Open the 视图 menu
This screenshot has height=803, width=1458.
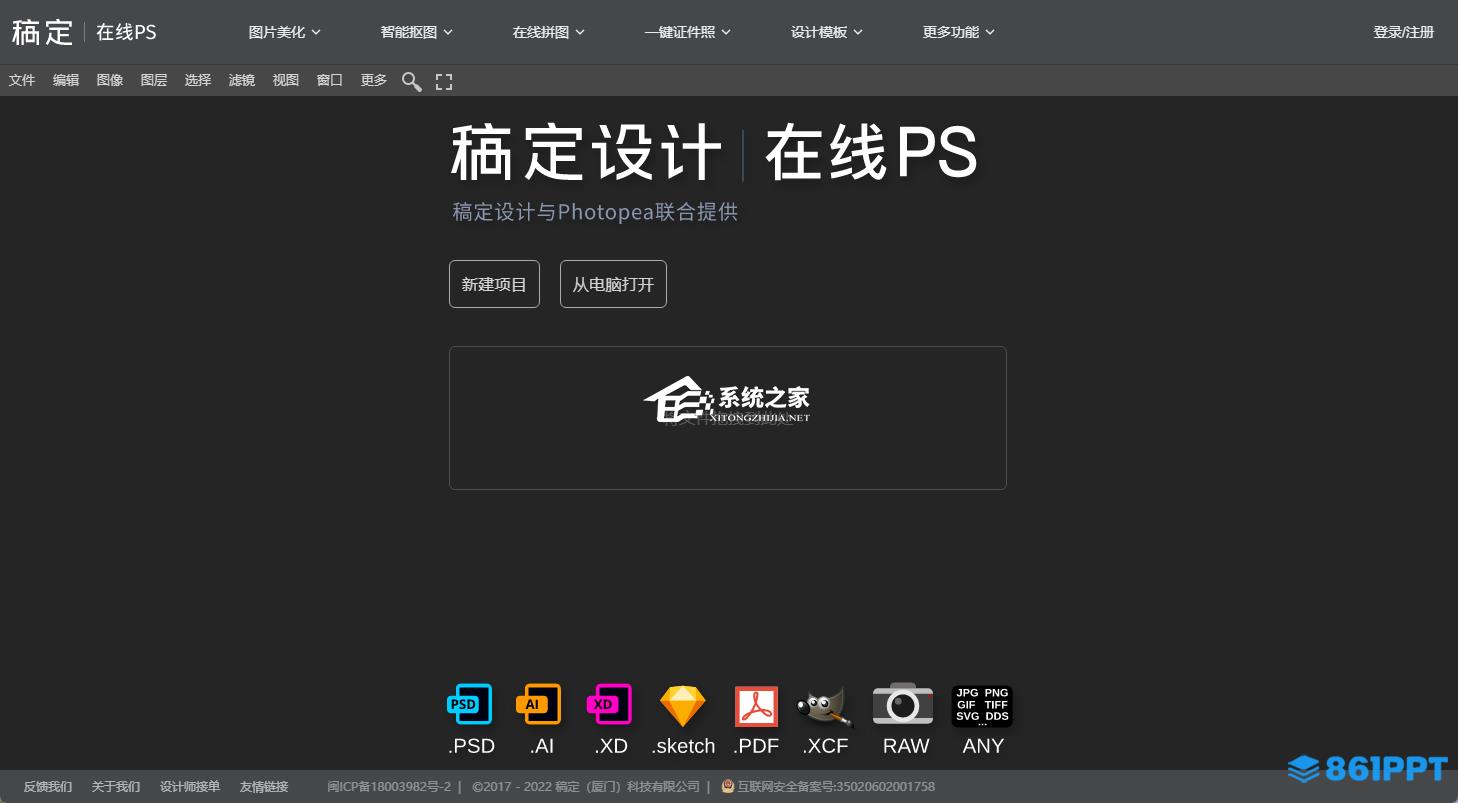pyautogui.click(x=286, y=80)
